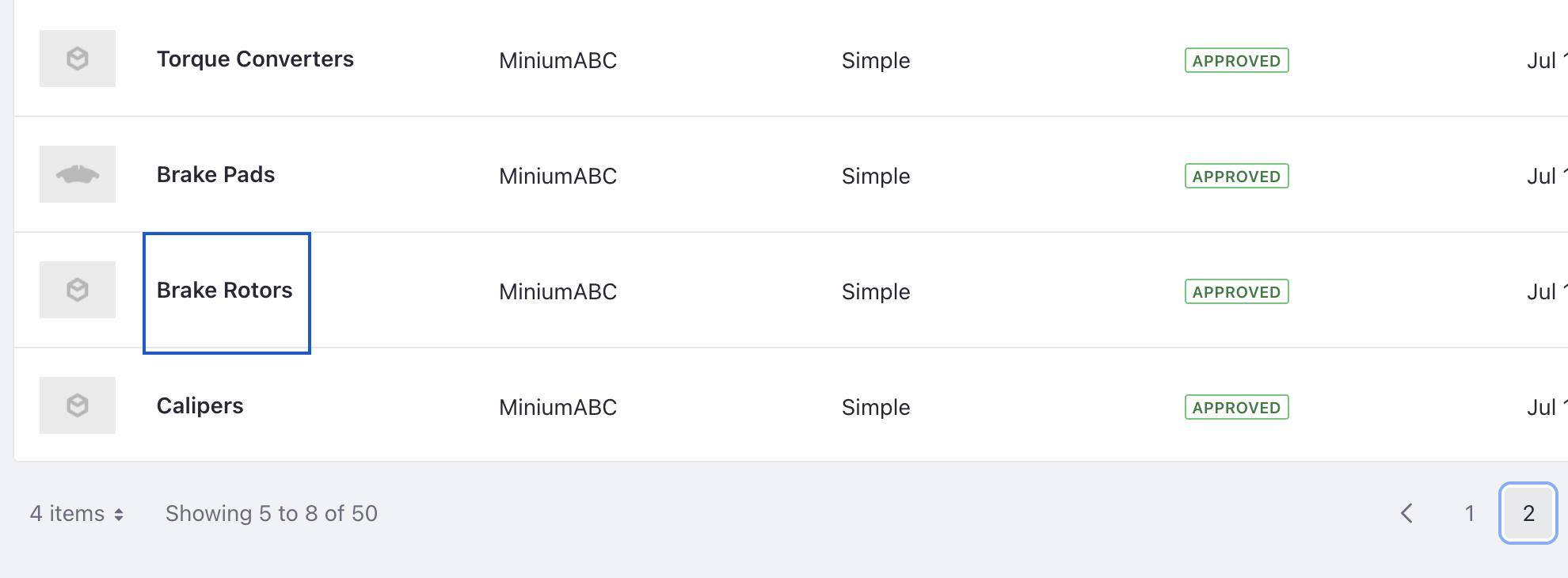Click the Approved badge in Calipers row
Viewport: 1568px width, 578px height.
coord(1236,408)
